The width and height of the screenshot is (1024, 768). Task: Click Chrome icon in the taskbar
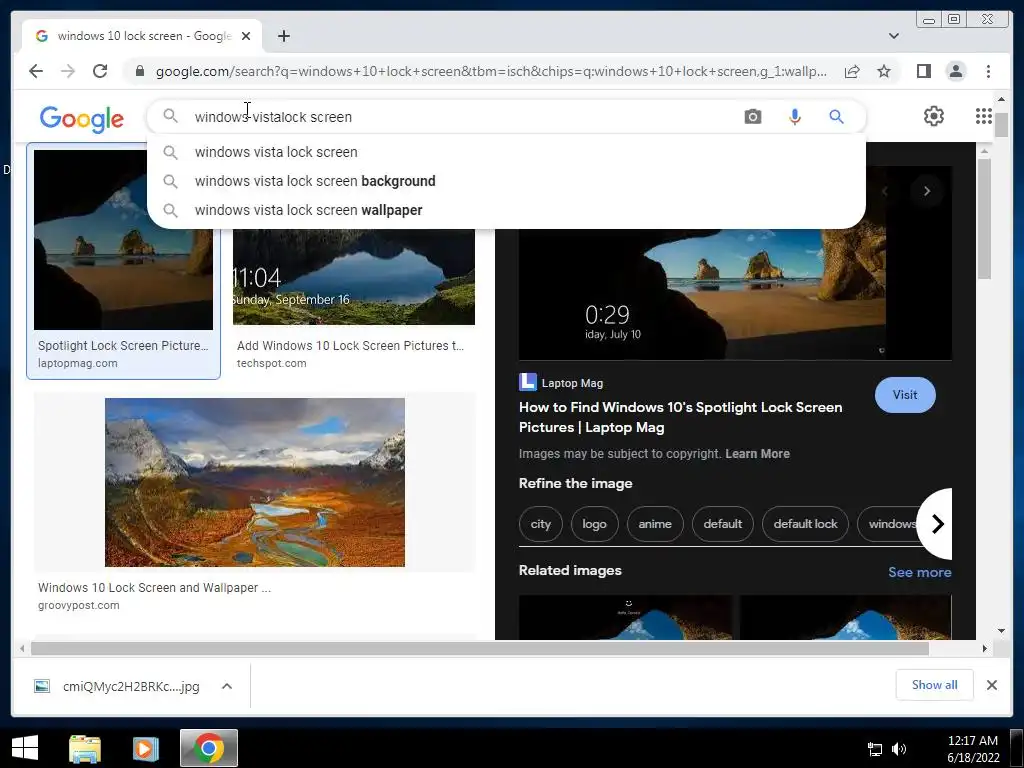tap(208, 748)
